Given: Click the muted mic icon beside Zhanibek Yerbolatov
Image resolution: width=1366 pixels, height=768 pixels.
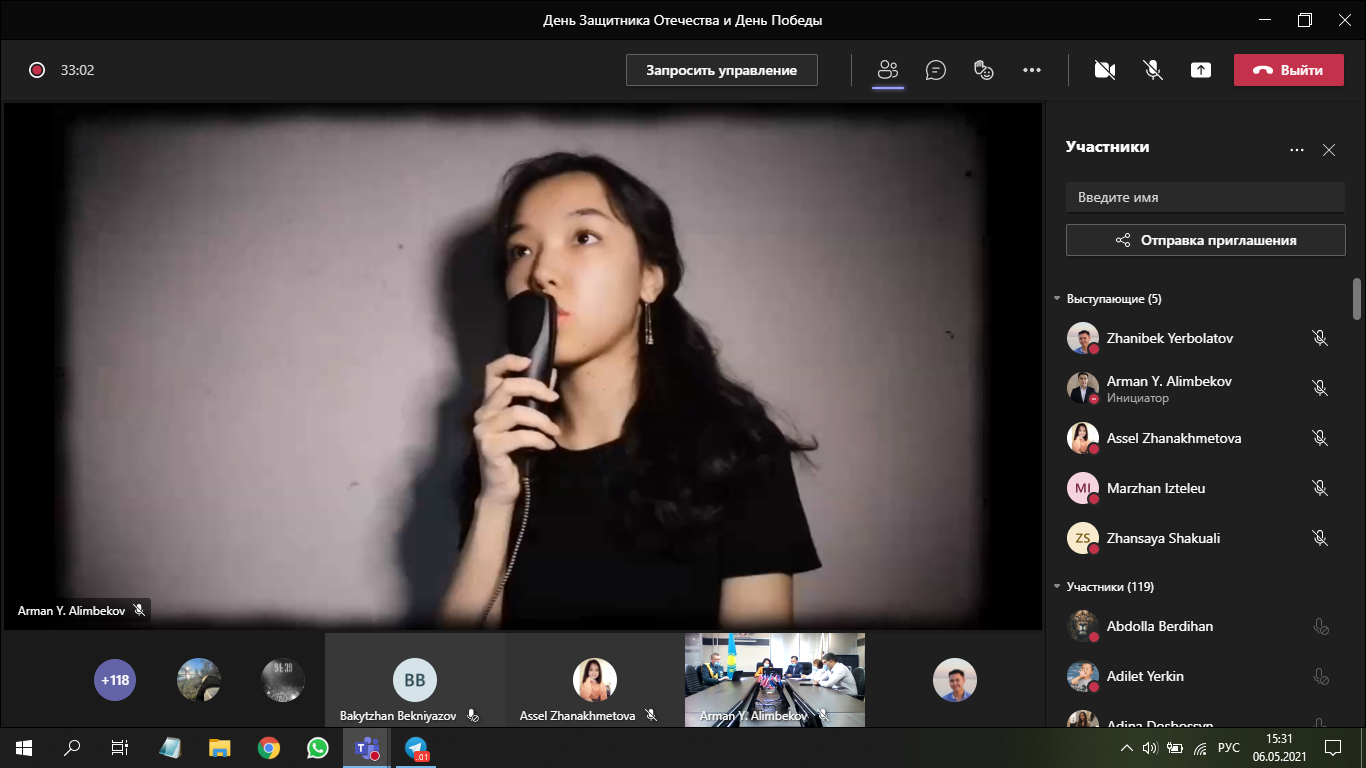Looking at the screenshot, I should pyautogui.click(x=1320, y=338).
